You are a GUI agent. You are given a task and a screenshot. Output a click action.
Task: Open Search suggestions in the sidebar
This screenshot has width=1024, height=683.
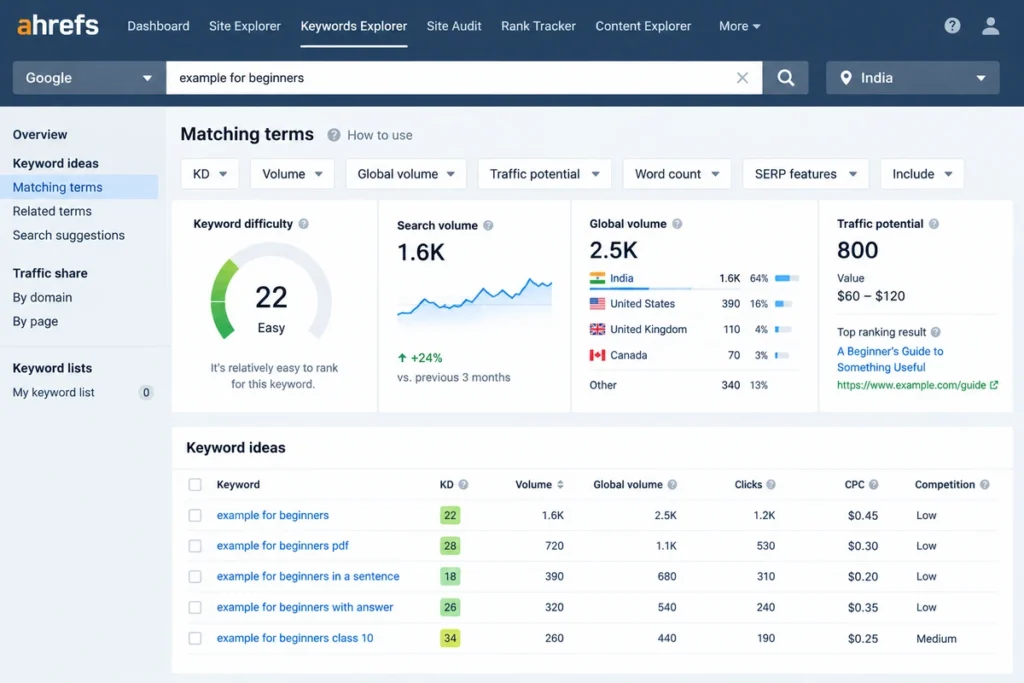coord(69,235)
